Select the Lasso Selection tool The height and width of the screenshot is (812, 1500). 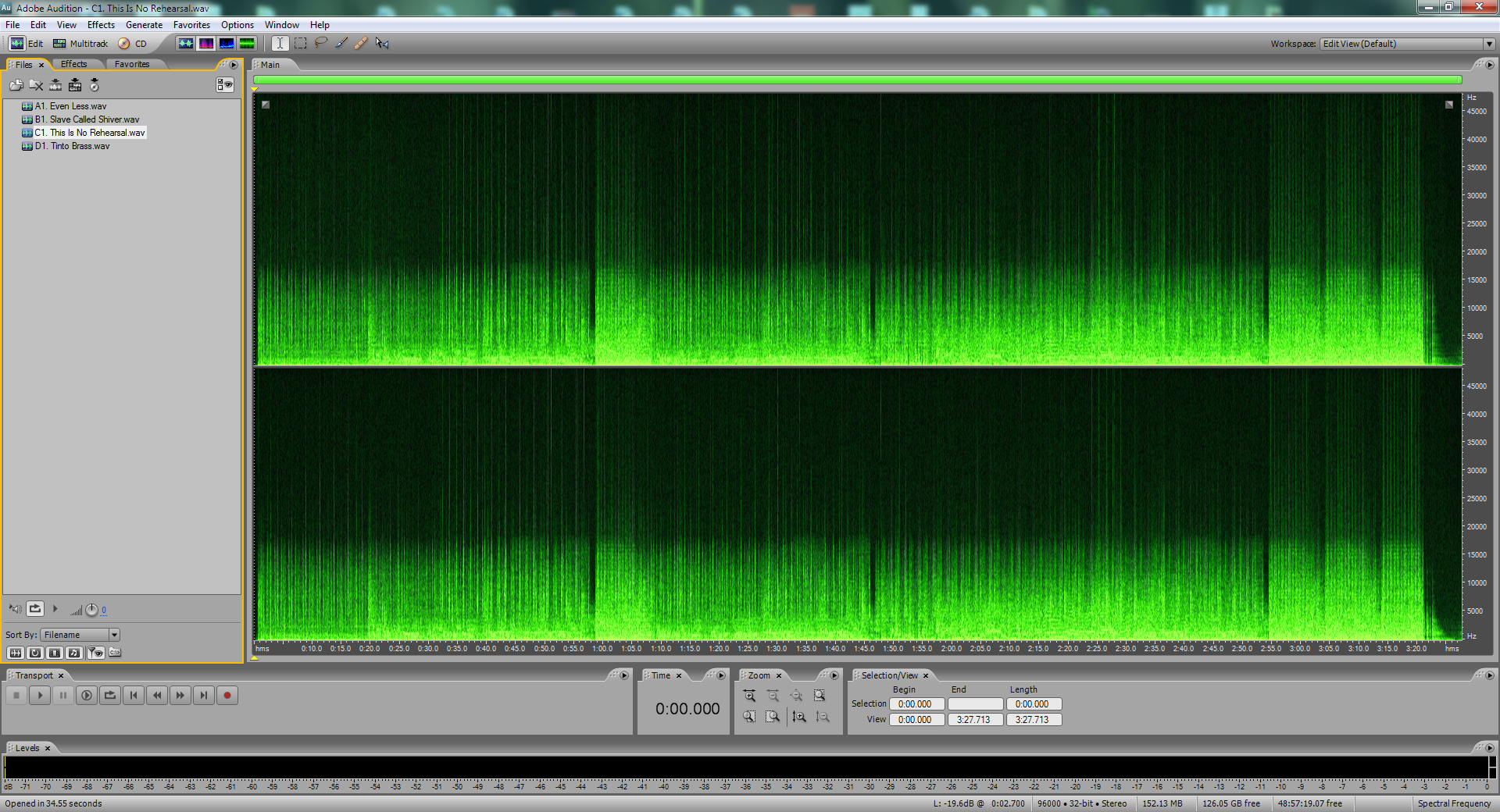320,44
